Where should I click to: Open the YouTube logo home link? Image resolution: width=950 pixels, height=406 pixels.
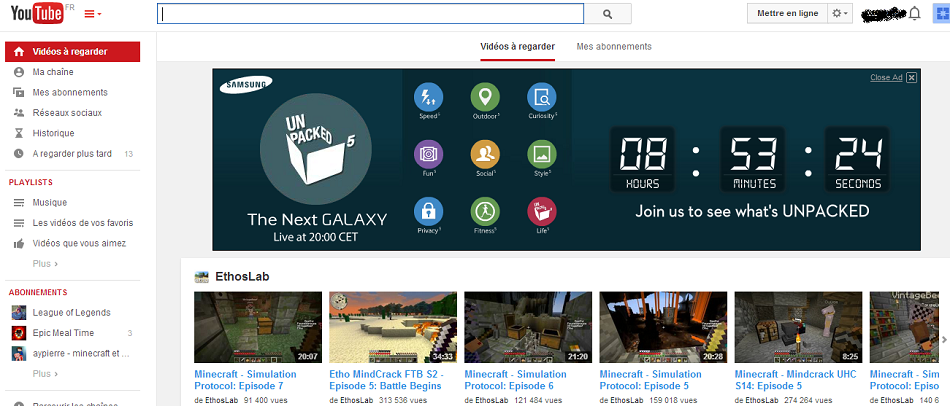click(x=37, y=14)
